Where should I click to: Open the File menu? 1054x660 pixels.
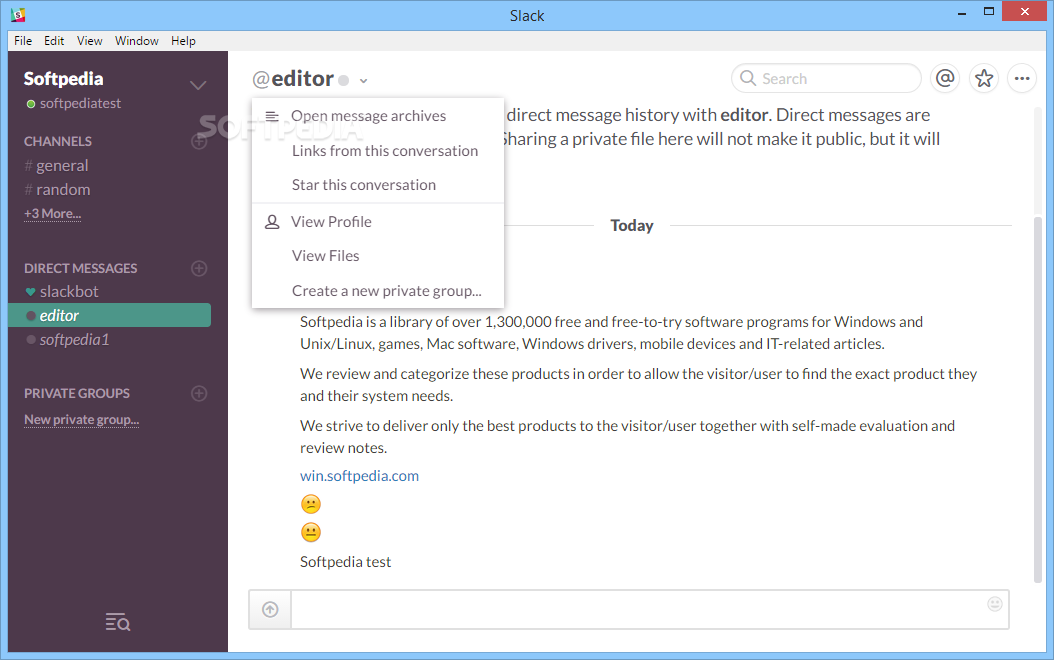(x=23, y=41)
